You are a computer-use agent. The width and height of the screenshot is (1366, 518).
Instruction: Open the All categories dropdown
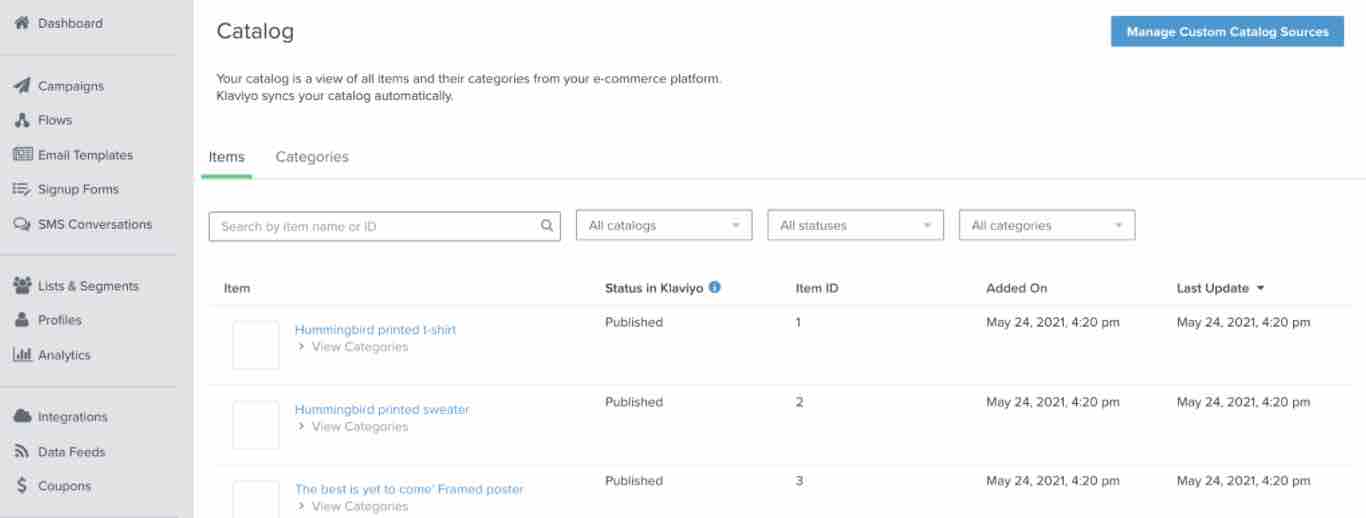[1047, 226]
